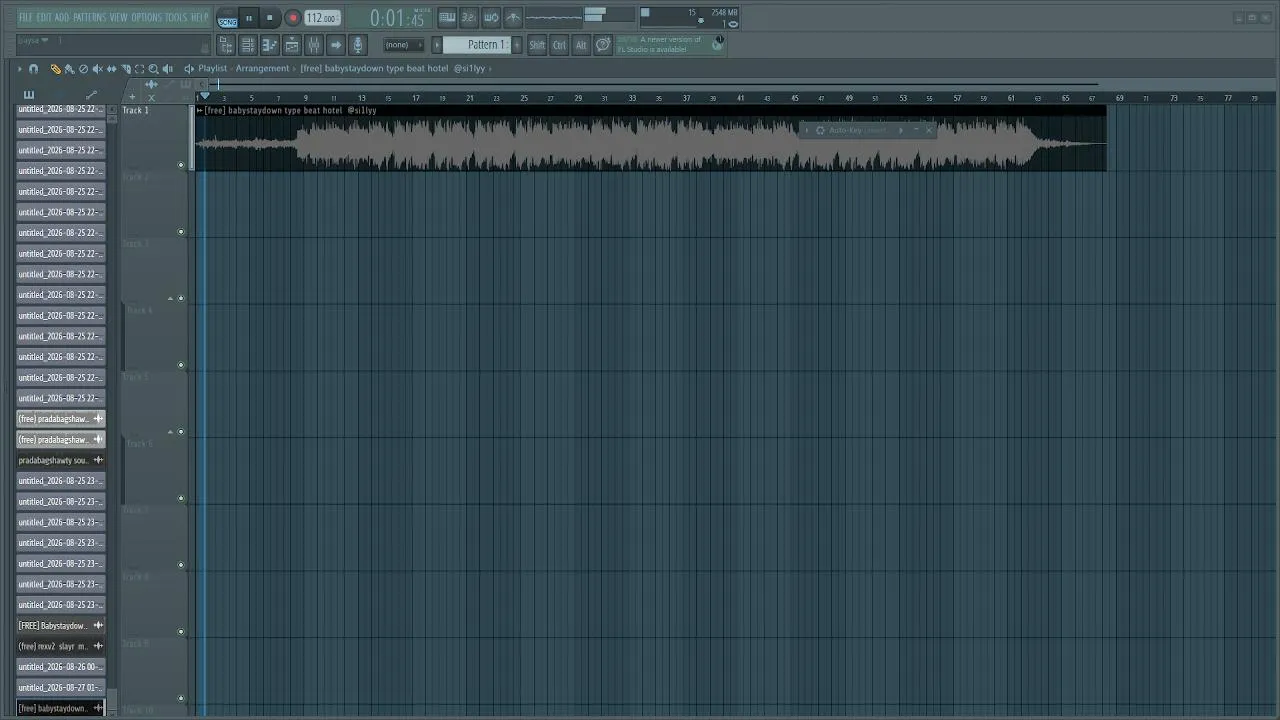Screen dimensions: 1280x720
Task: Select the Delete tool
Action: point(83,69)
